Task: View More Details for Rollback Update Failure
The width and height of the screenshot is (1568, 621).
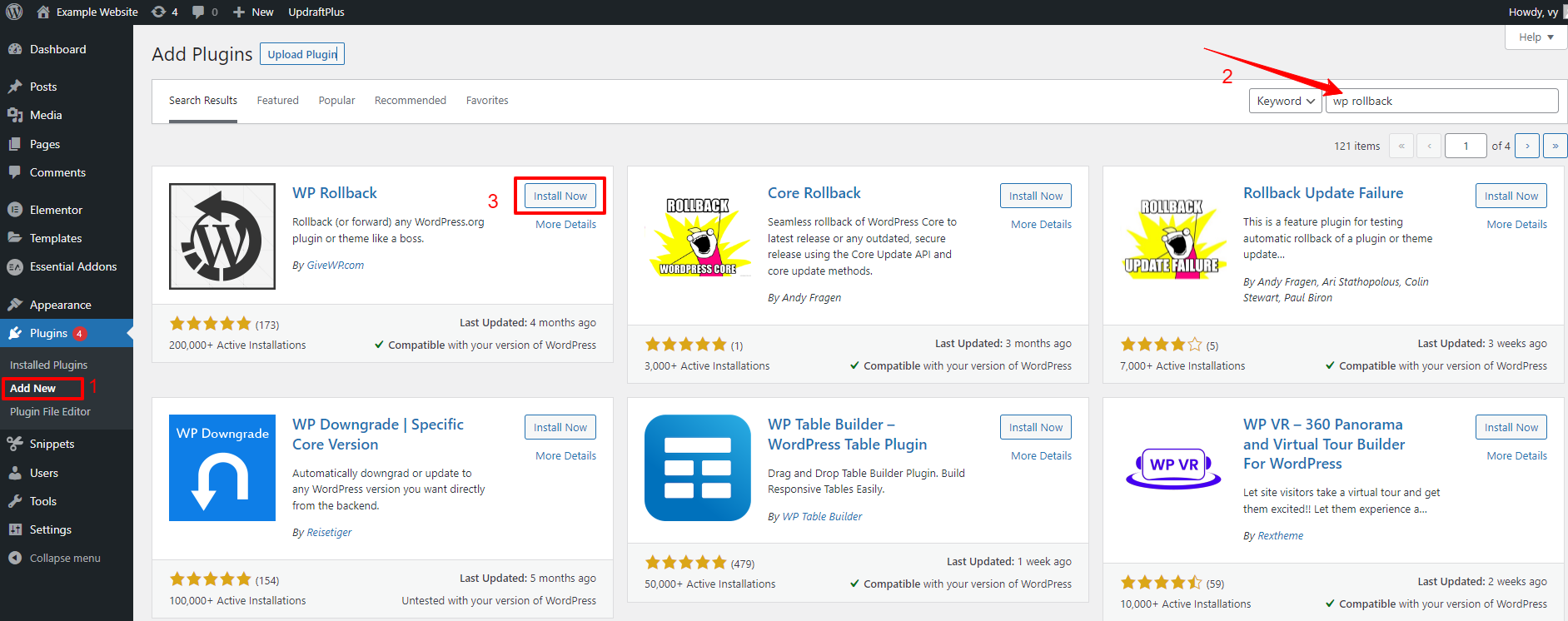Action: 1516,225
